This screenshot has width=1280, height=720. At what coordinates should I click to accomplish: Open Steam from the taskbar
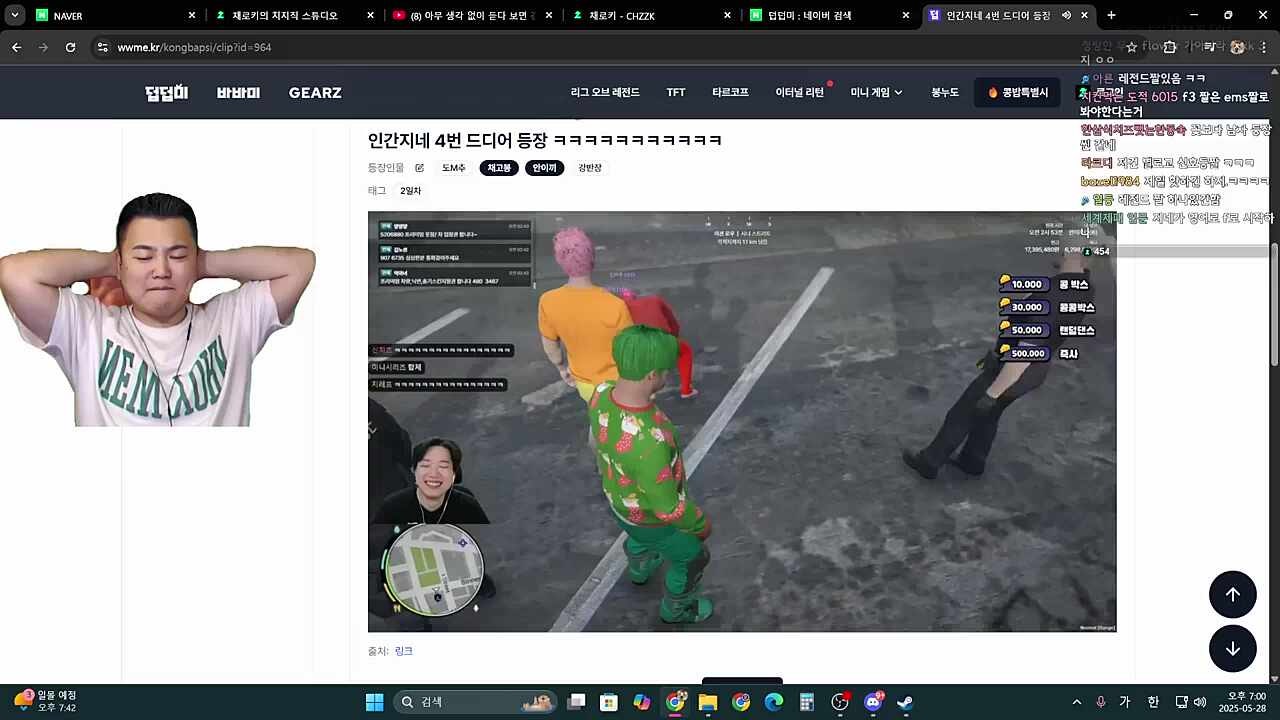click(x=905, y=702)
